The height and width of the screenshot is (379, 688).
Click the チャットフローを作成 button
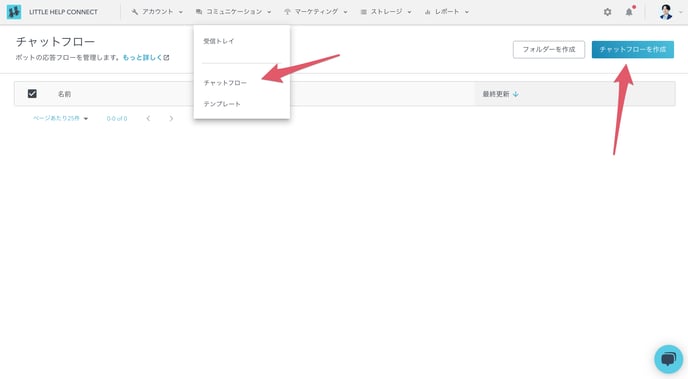click(633, 50)
